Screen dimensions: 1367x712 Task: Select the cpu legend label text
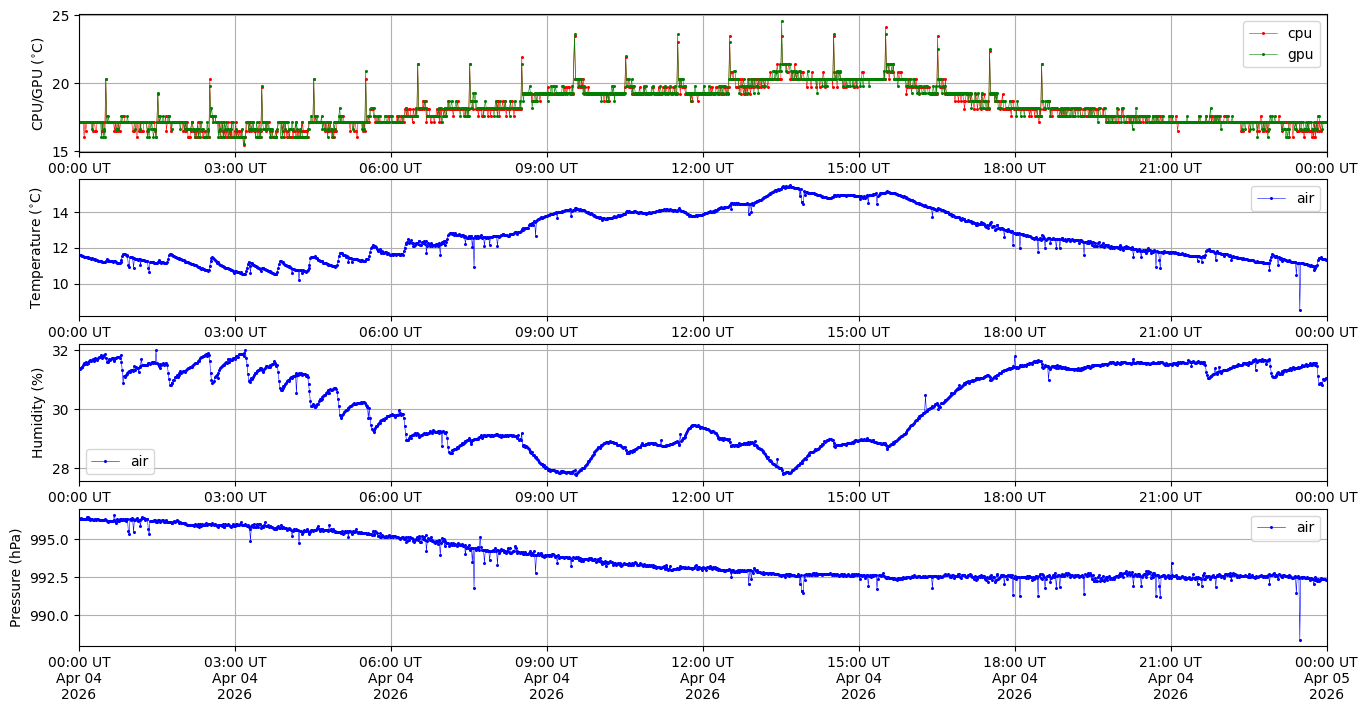click(1300, 34)
